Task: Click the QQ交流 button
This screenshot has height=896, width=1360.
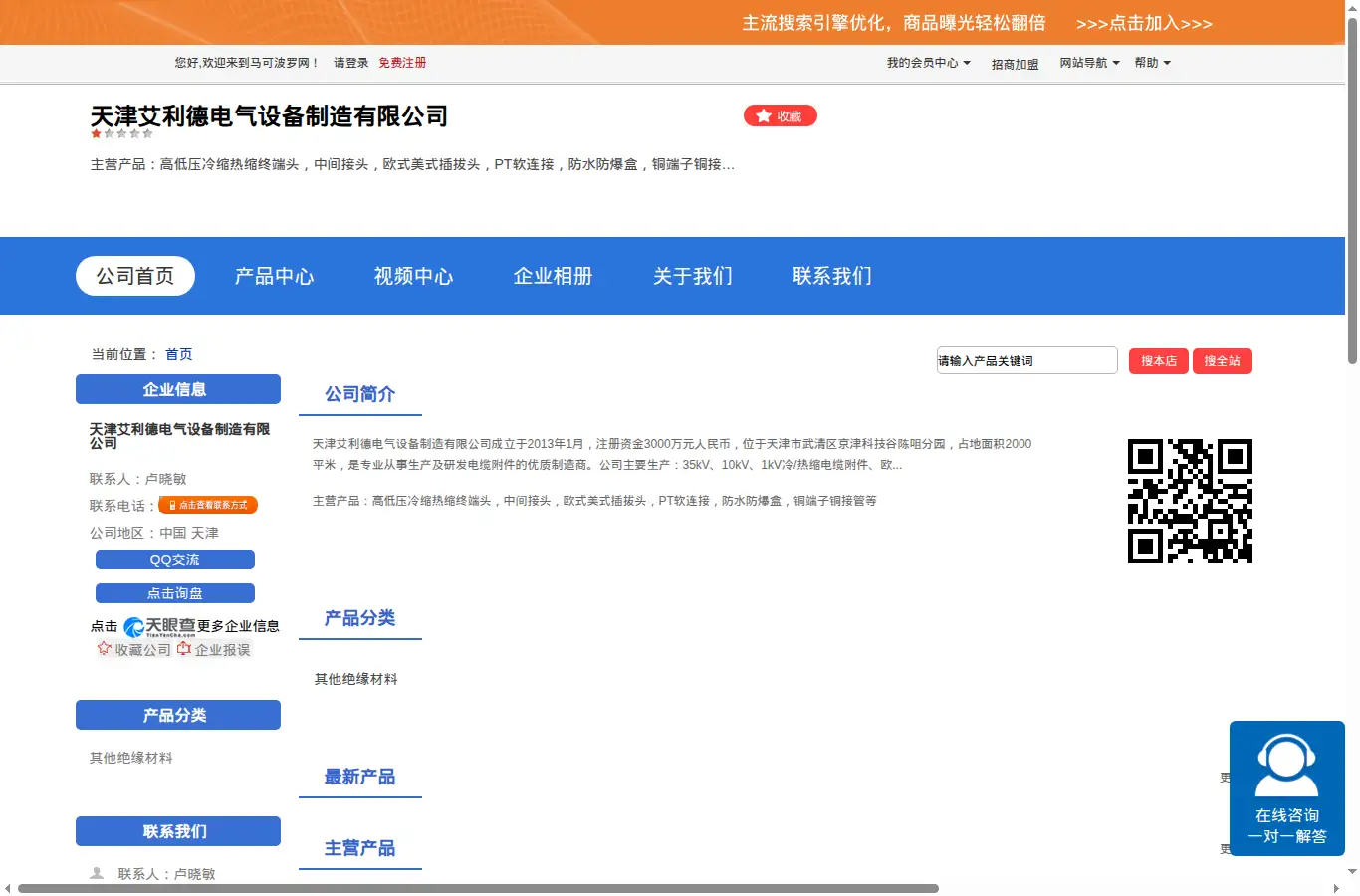Action: click(175, 560)
